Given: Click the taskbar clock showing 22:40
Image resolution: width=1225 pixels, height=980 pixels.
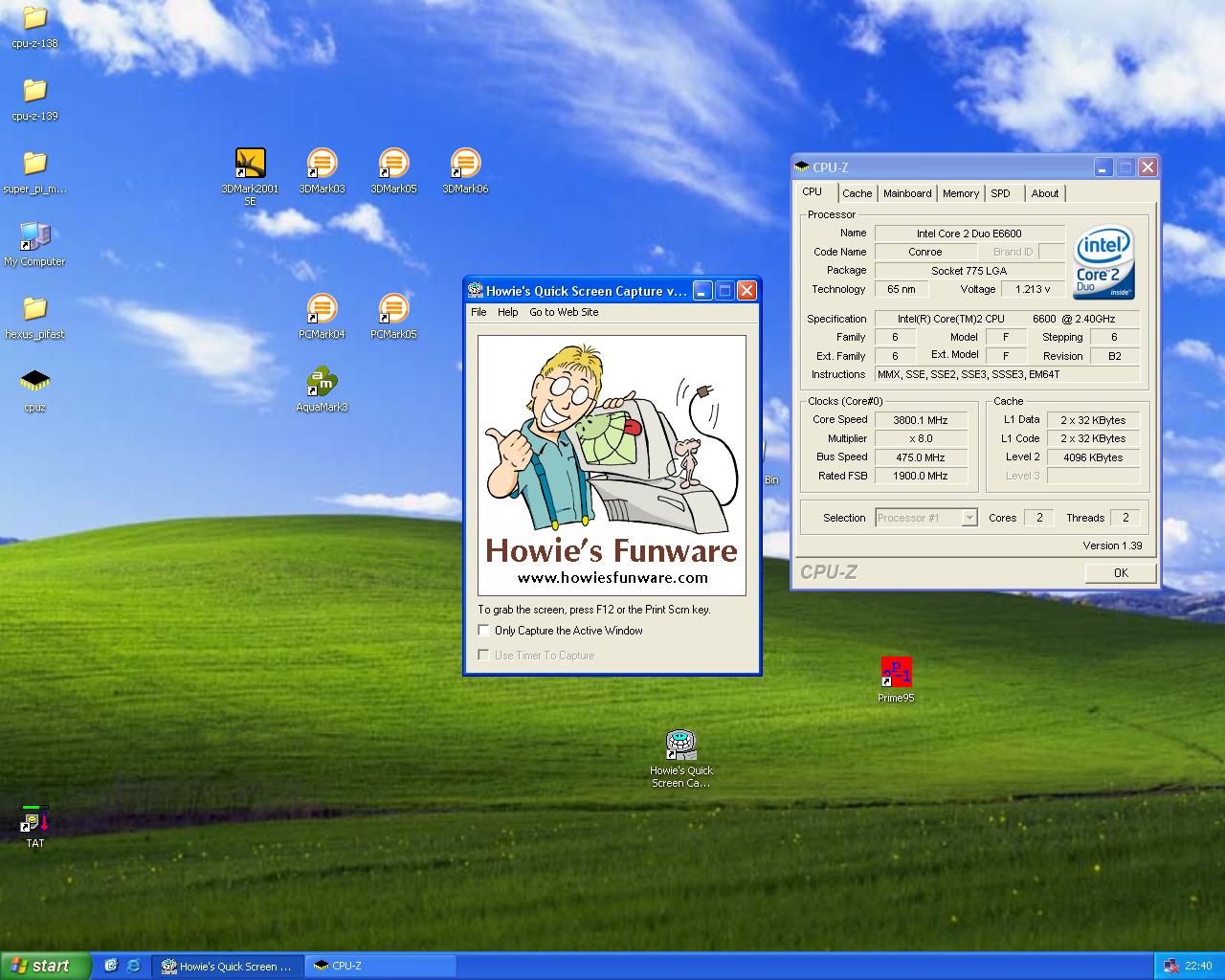Looking at the screenshot, I should [1198, 967].
